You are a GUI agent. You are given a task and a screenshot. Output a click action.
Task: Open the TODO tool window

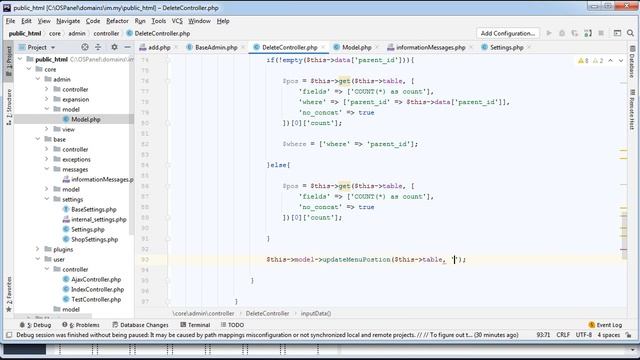pyautogui.click(x=232, y=325)
